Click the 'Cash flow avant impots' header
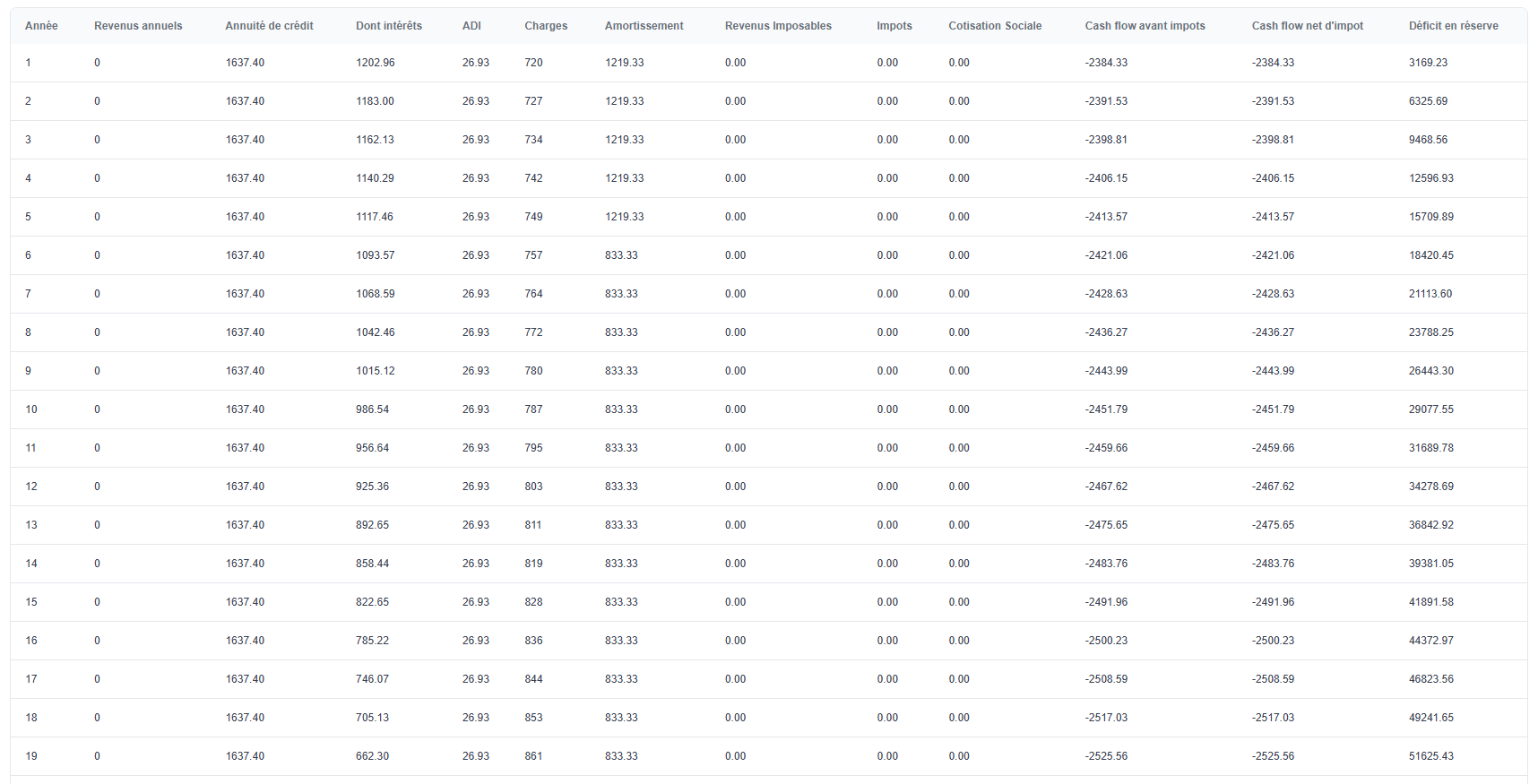The image size is (1538, 784). [x=1145, y=26]
